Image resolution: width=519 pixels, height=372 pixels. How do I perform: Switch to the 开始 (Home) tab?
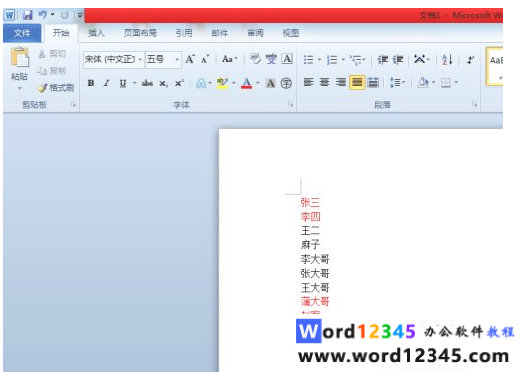point(61,33)
